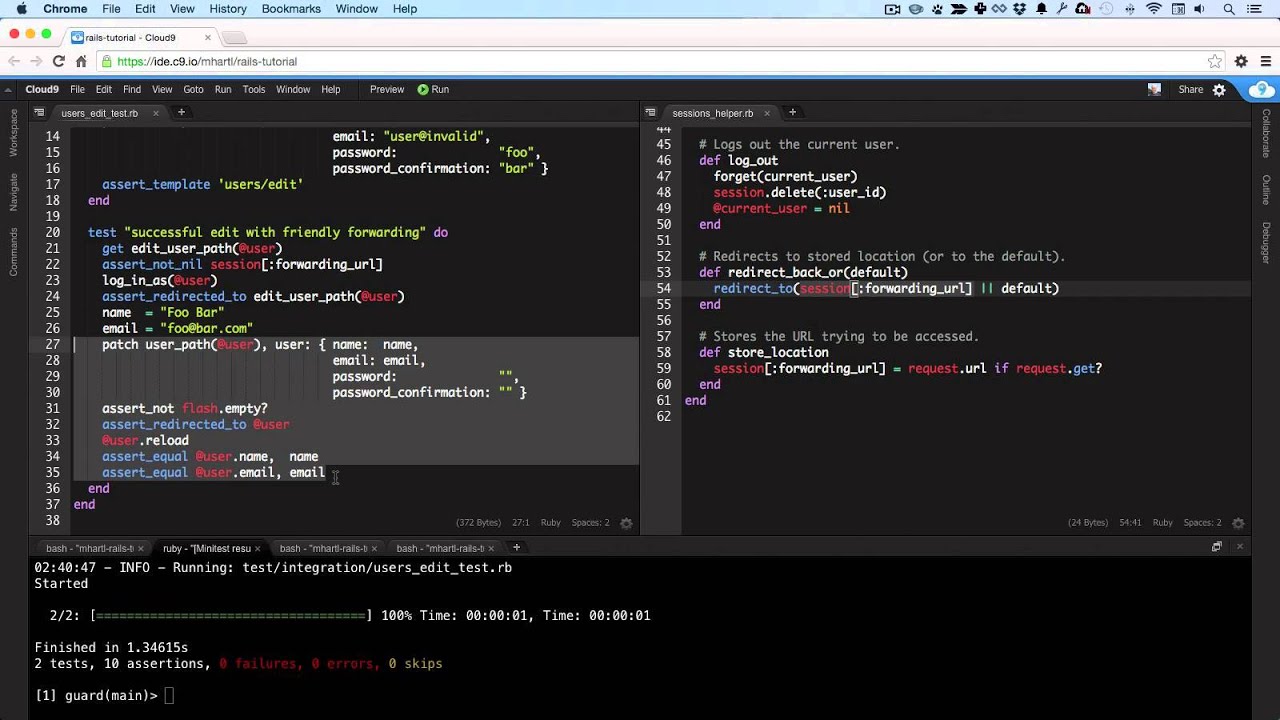Open Cloud9 preferences gear next to Share
The image size is (1280, 720).
coord(1219,89)
